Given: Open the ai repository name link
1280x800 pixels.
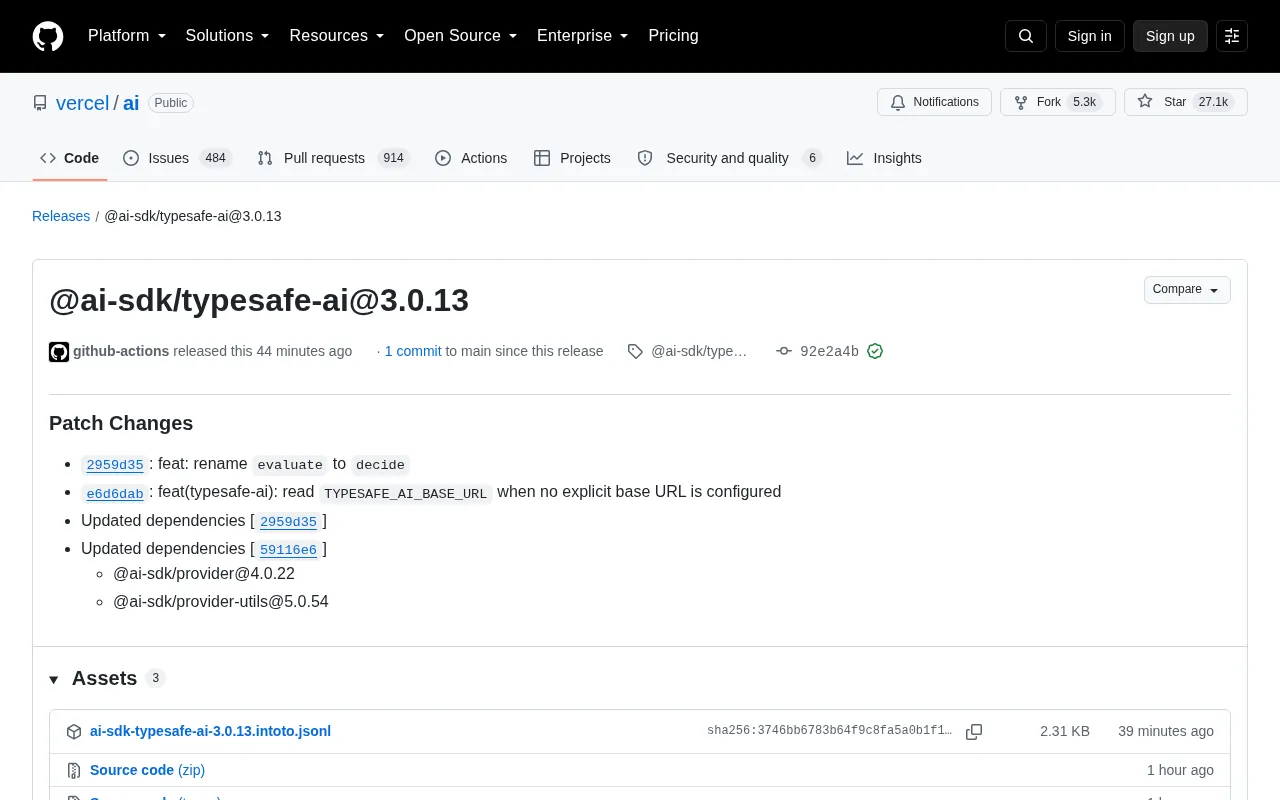Looking at the screenshot, I should click(131, 103).
